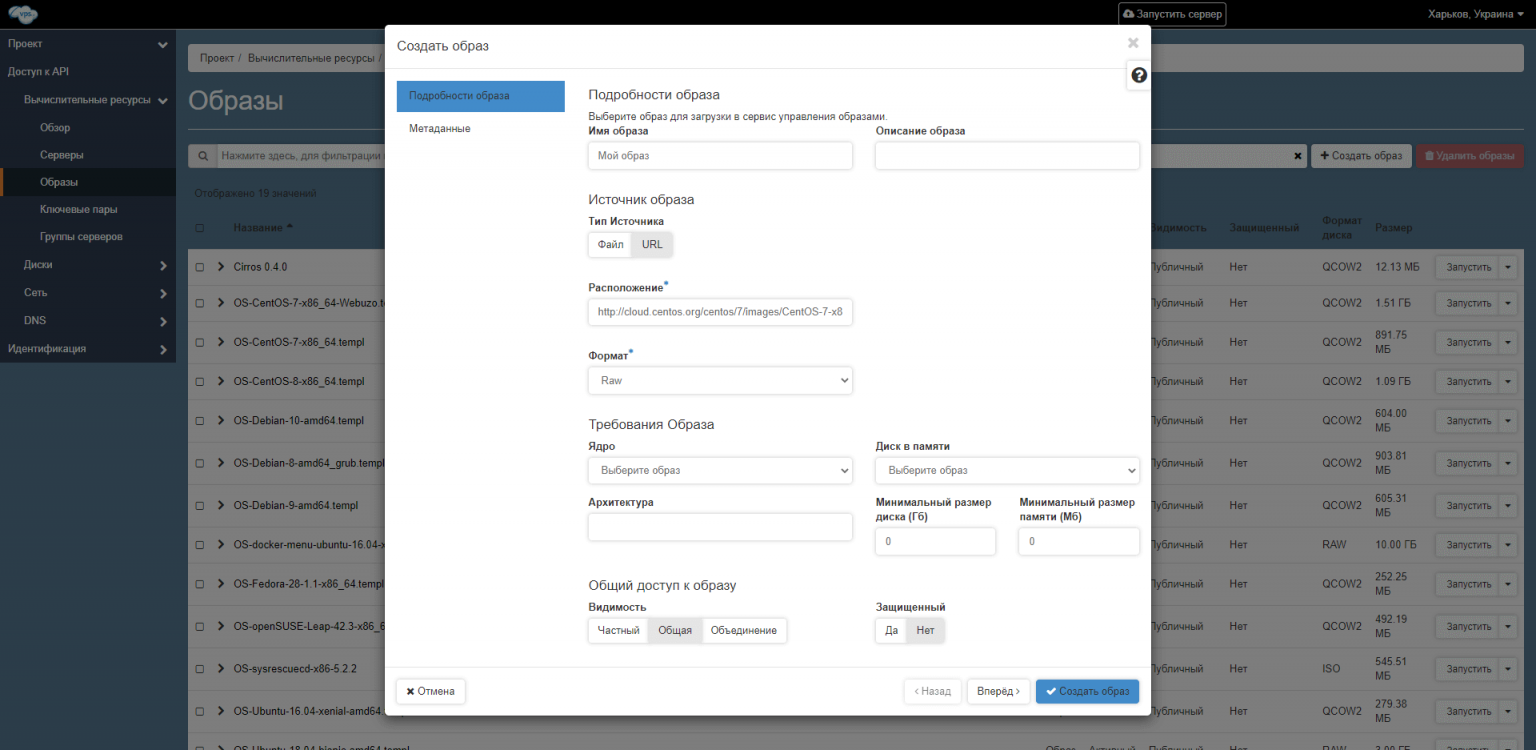Screen dimensions: 1536x750
Task: Click Запустить button for Cirros 0.4.0 row
Action: (x=1468, y=267)
